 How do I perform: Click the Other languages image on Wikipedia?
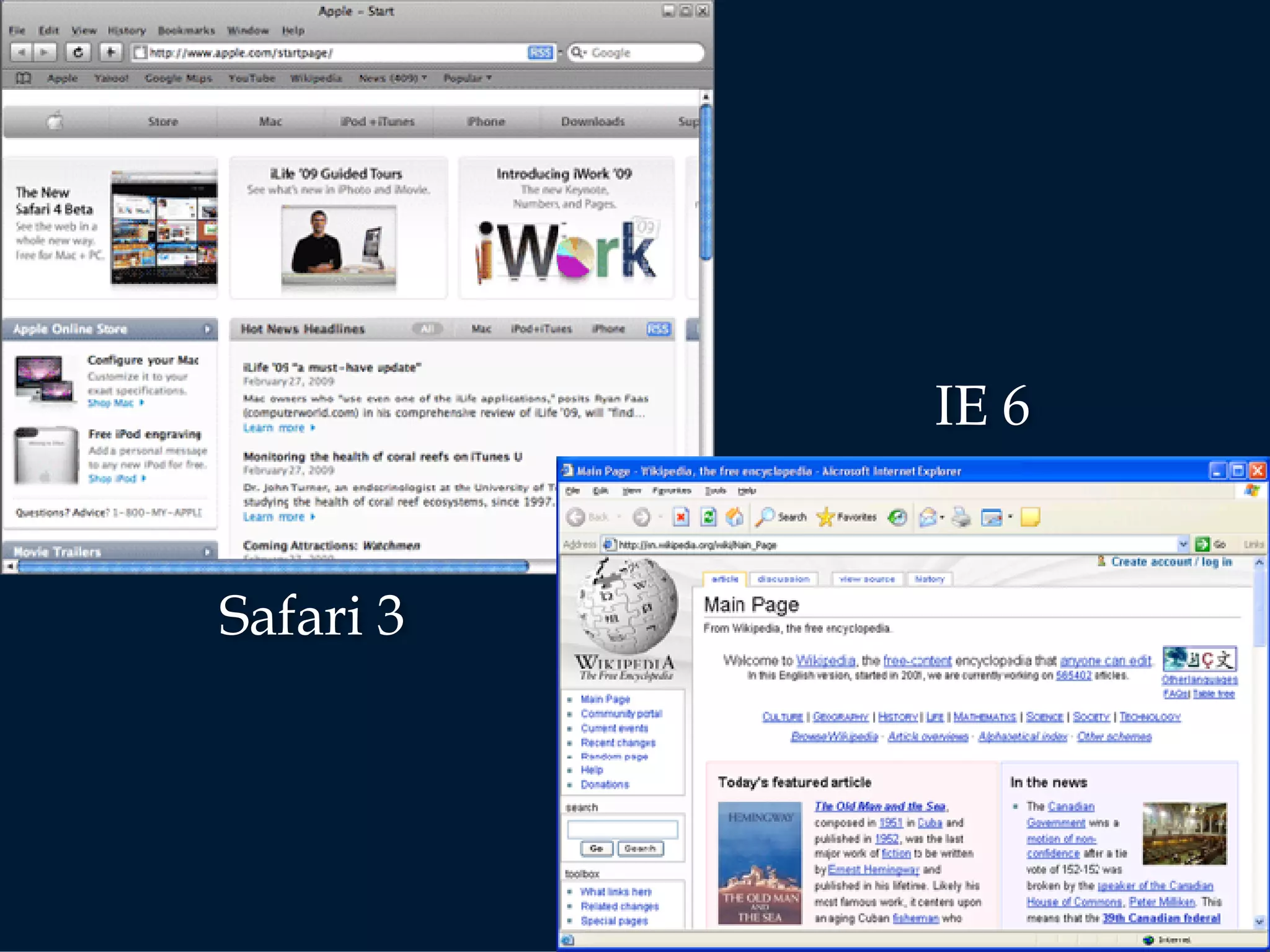pos(1199,659)
